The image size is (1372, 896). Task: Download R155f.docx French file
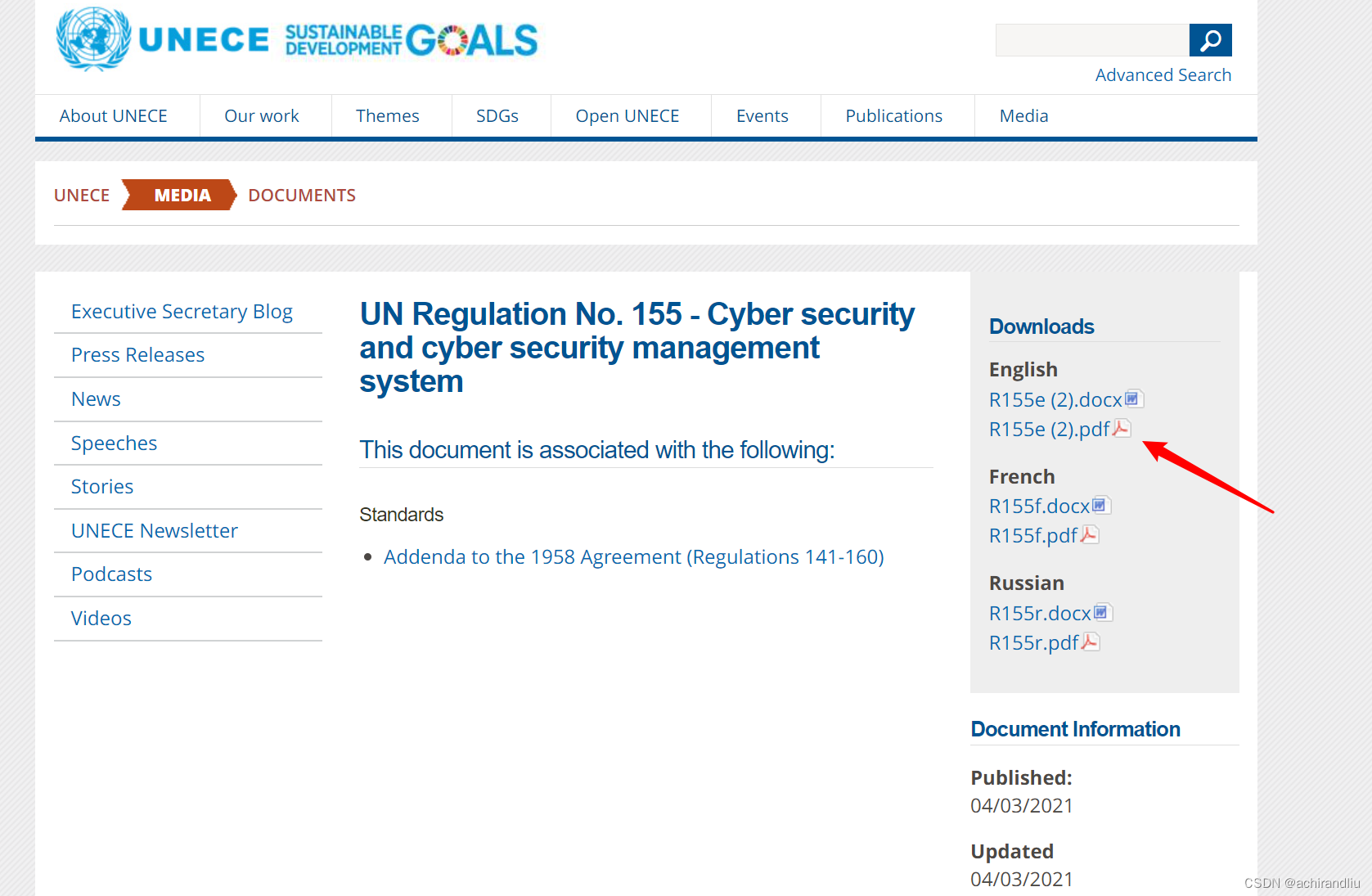click(1039, 506)
